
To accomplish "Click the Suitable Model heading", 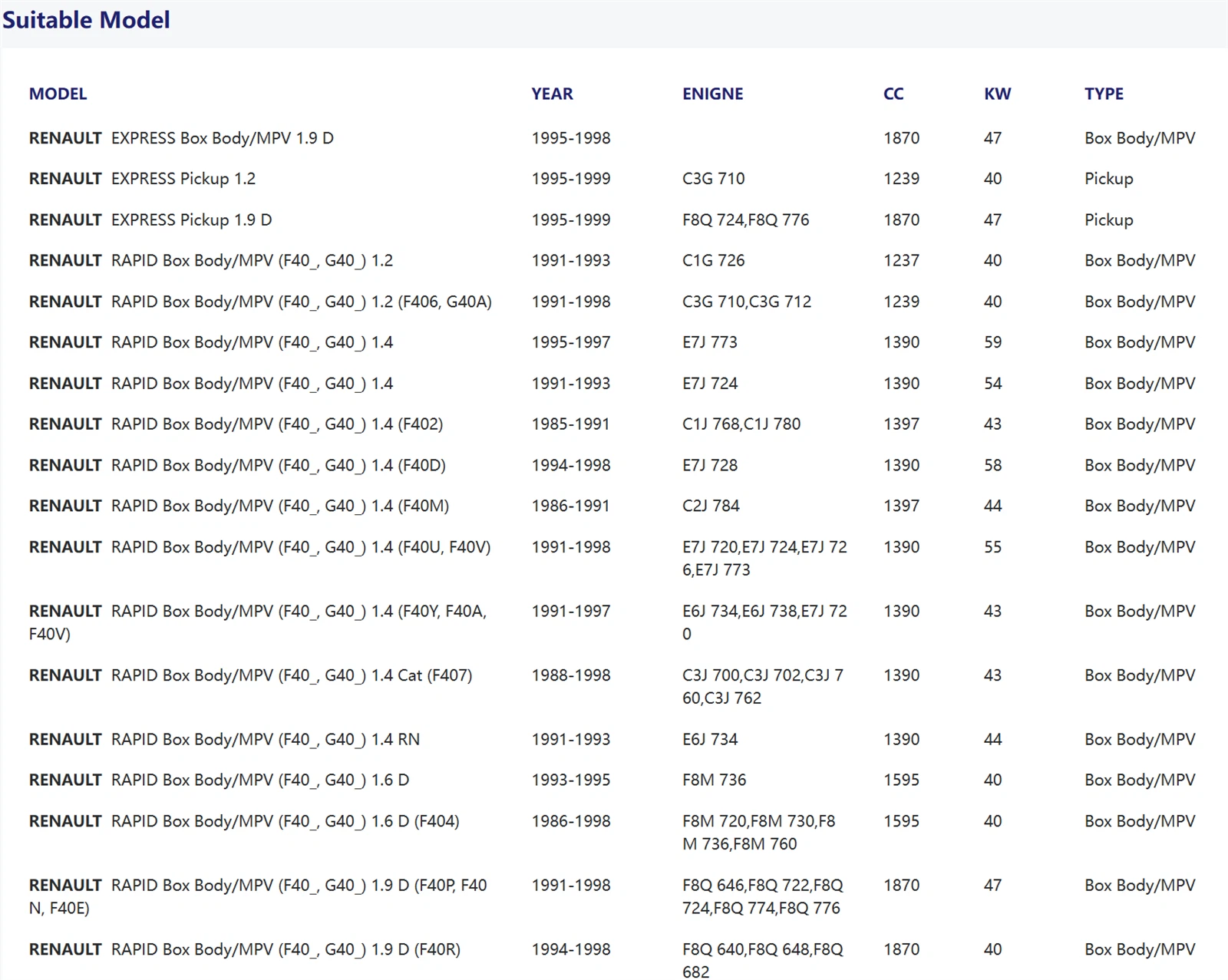I will pos(86,20).
